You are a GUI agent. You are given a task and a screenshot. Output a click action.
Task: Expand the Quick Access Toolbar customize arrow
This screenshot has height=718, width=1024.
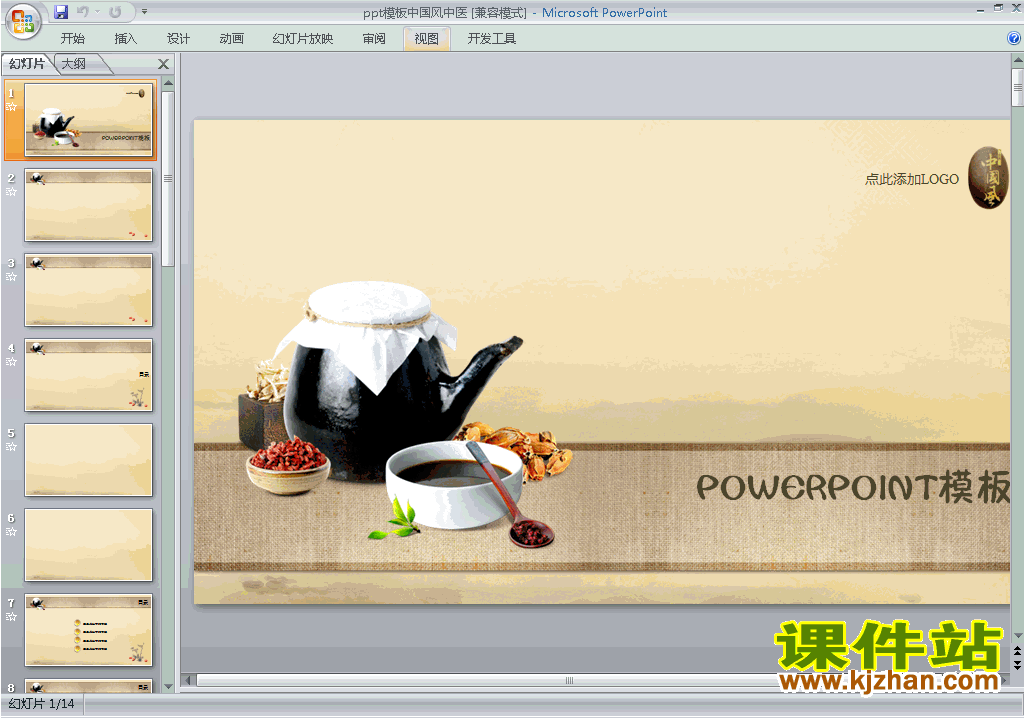pyautogui.click(x=144, y=12)
